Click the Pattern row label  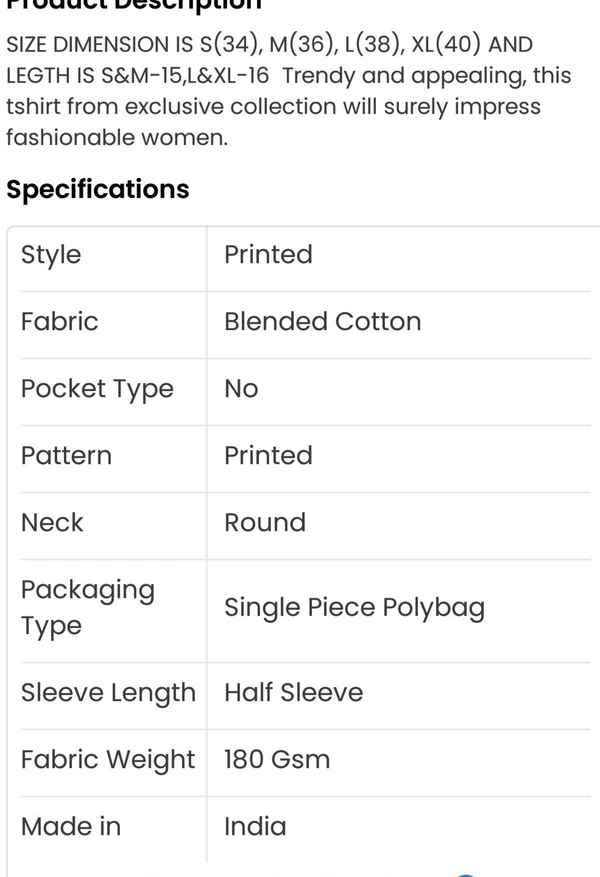66,456
